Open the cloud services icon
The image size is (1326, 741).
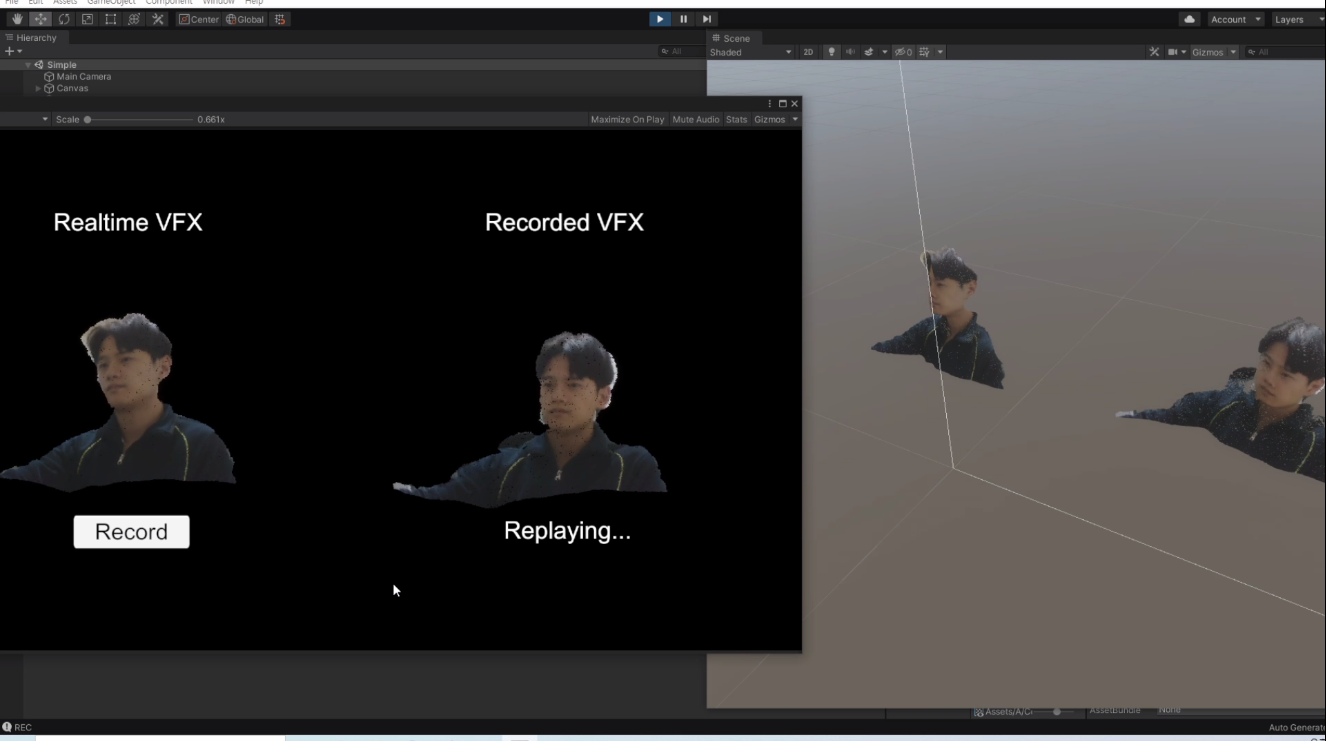pos(1189,19)
